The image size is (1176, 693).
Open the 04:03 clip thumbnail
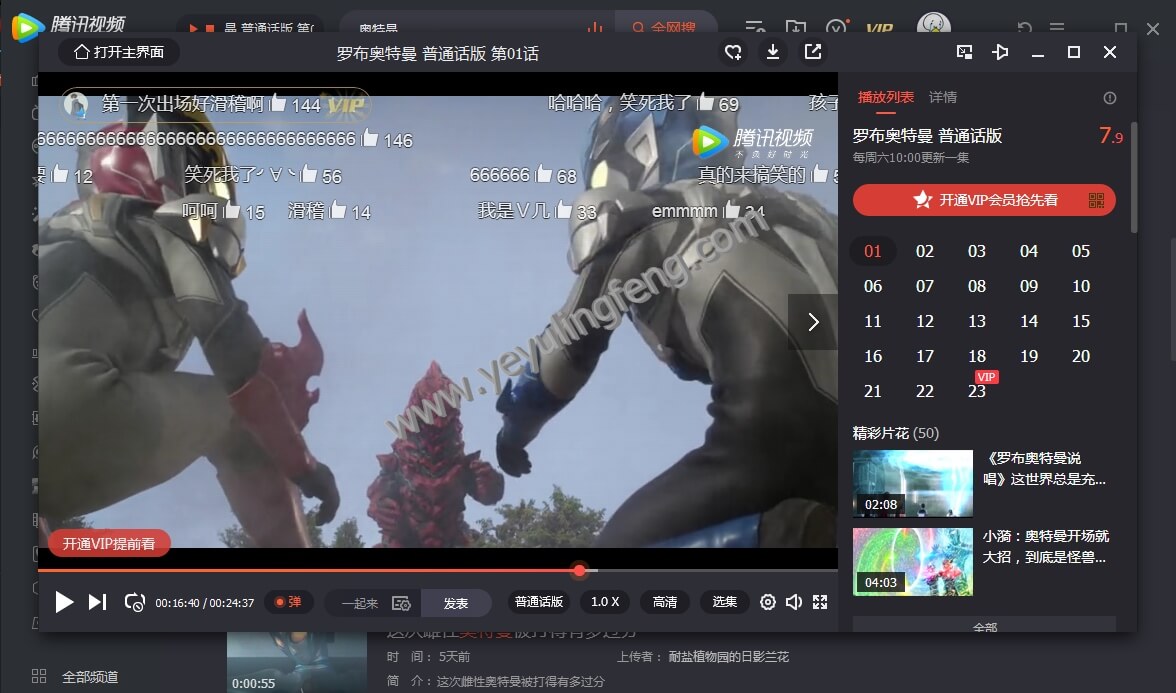(x=913, y=562)
